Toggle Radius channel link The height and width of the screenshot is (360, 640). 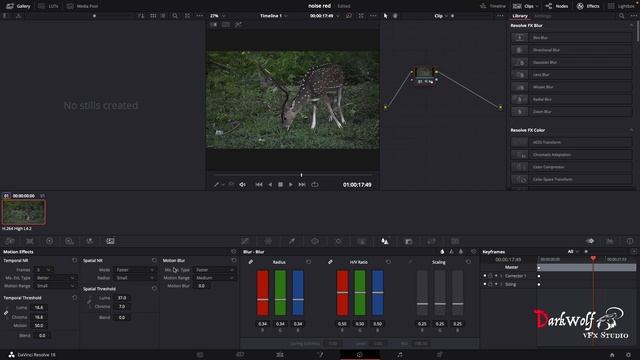pos(251,262)
